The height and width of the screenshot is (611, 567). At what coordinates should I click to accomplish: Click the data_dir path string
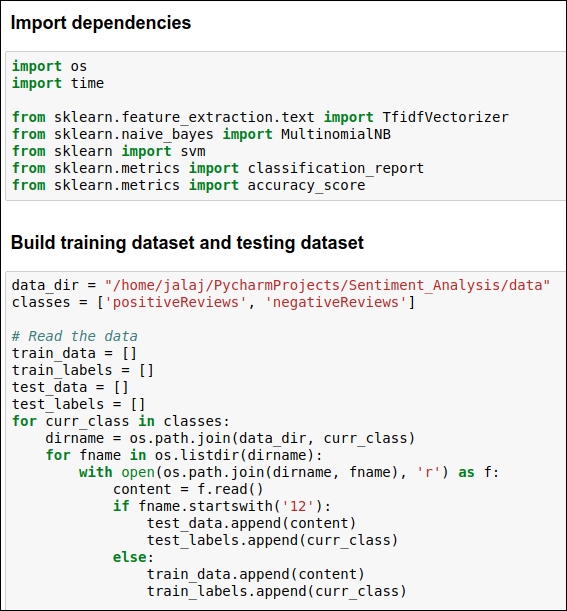(327, 285)
